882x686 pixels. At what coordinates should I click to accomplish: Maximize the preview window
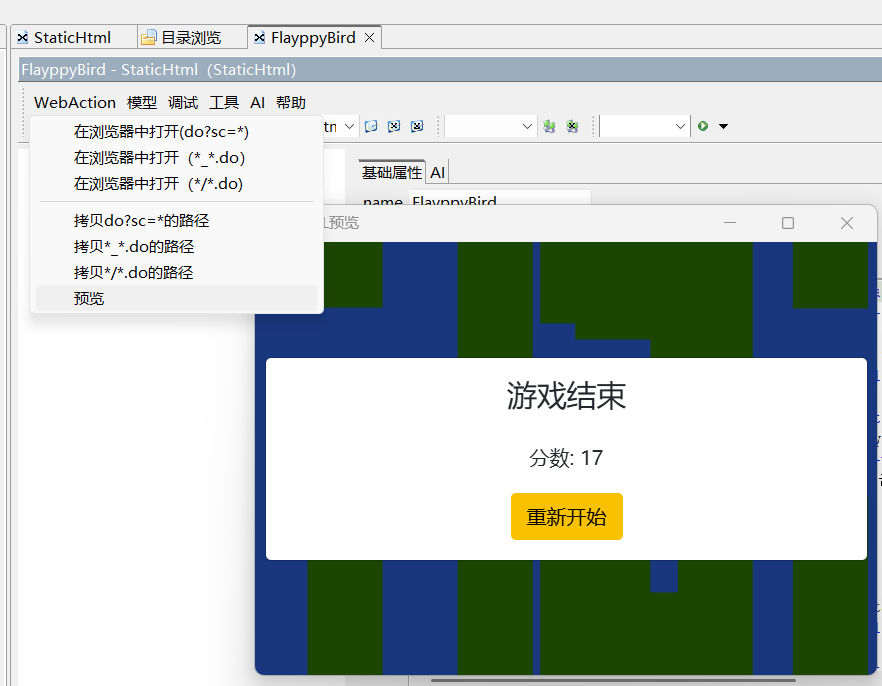[788, 223]
